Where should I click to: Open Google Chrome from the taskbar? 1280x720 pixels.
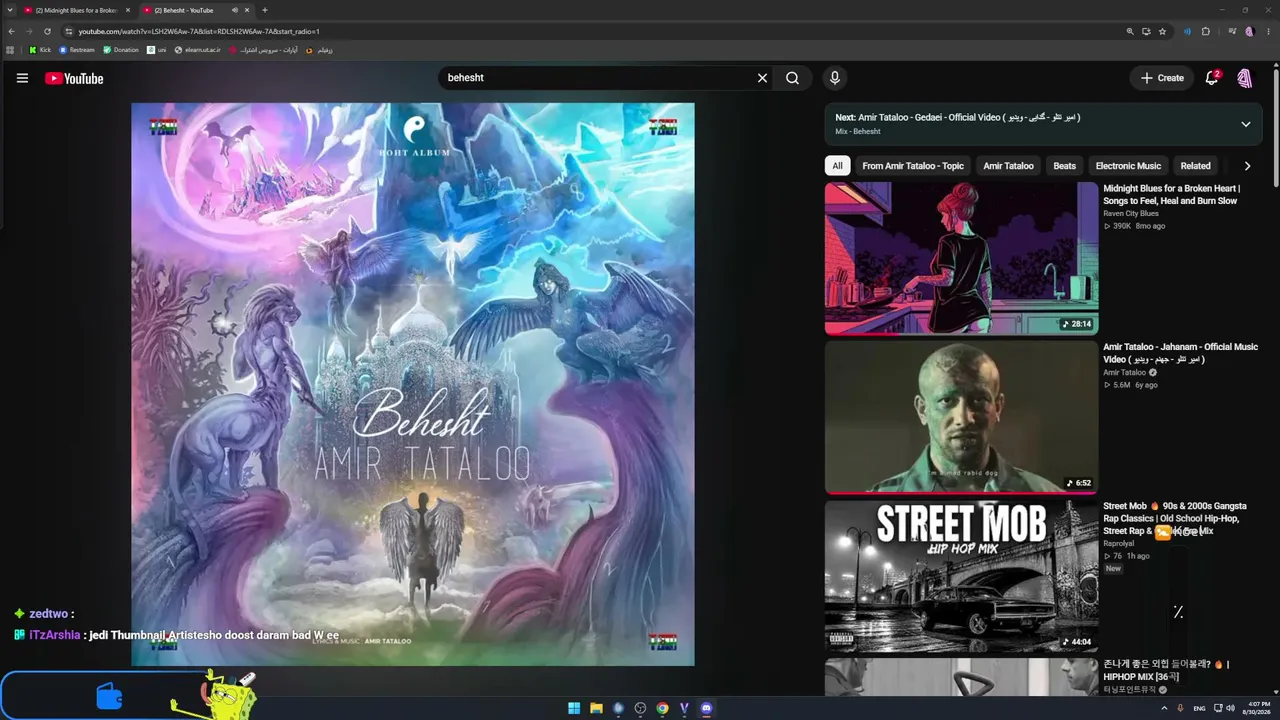pos(662,708)
